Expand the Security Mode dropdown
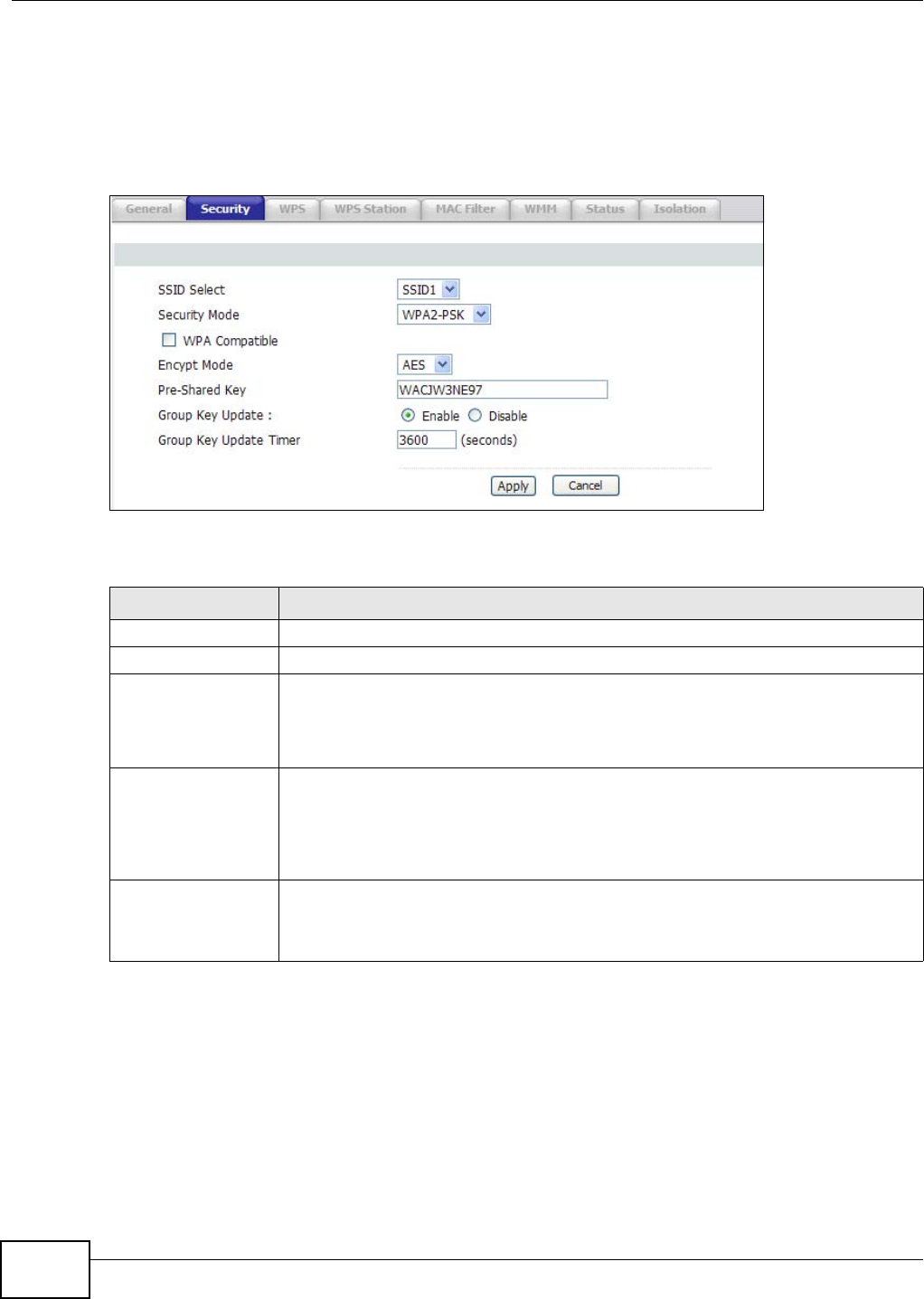Image resolution: width=924 pixels, height=1299 pixels. click(444, 315)
